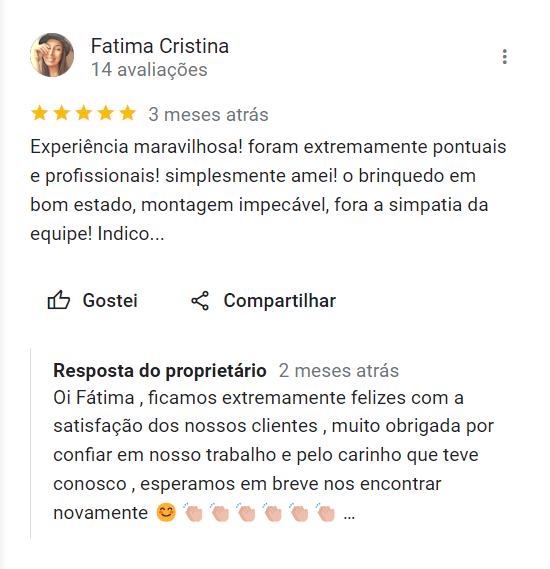The image size is (550, 569).
Task: Open Fatima Cristina's profile photo
Action: (52, 55)
